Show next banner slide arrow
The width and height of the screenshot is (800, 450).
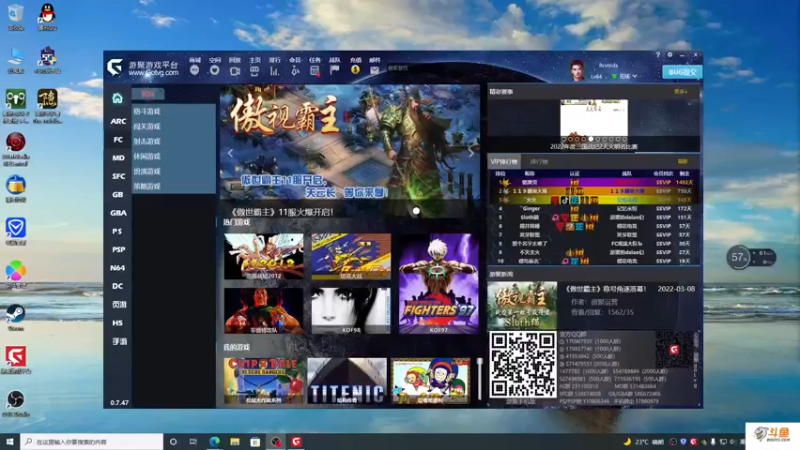pyautogui.click(x=470, y=153)
